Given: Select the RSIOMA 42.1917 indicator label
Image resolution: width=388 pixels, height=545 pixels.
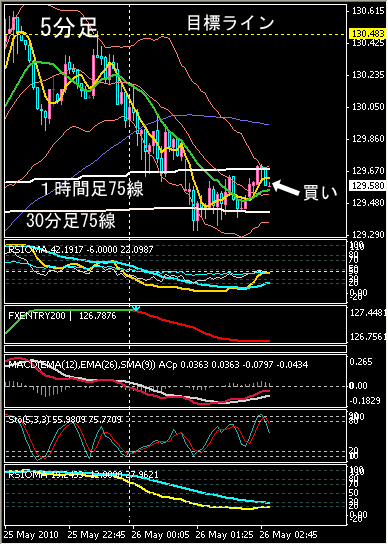Looking at the screenshot, I should tap(80, 249).
